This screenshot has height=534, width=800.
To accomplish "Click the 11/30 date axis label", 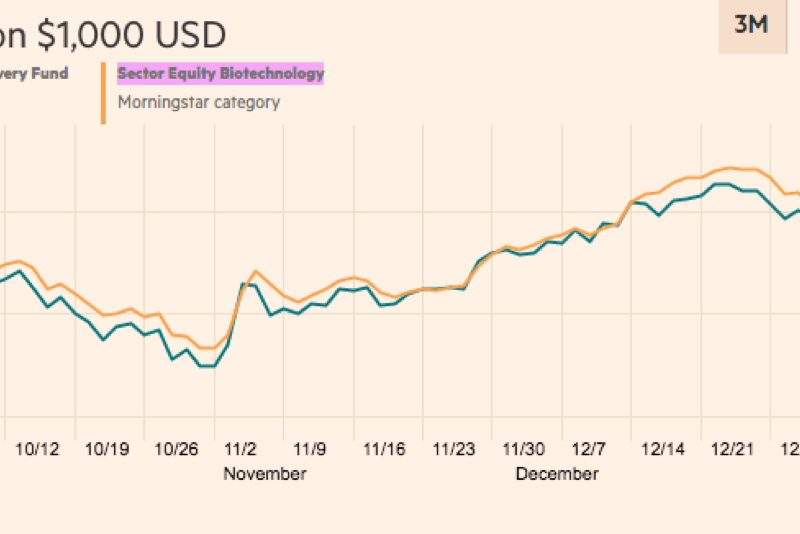I will 523,449.
